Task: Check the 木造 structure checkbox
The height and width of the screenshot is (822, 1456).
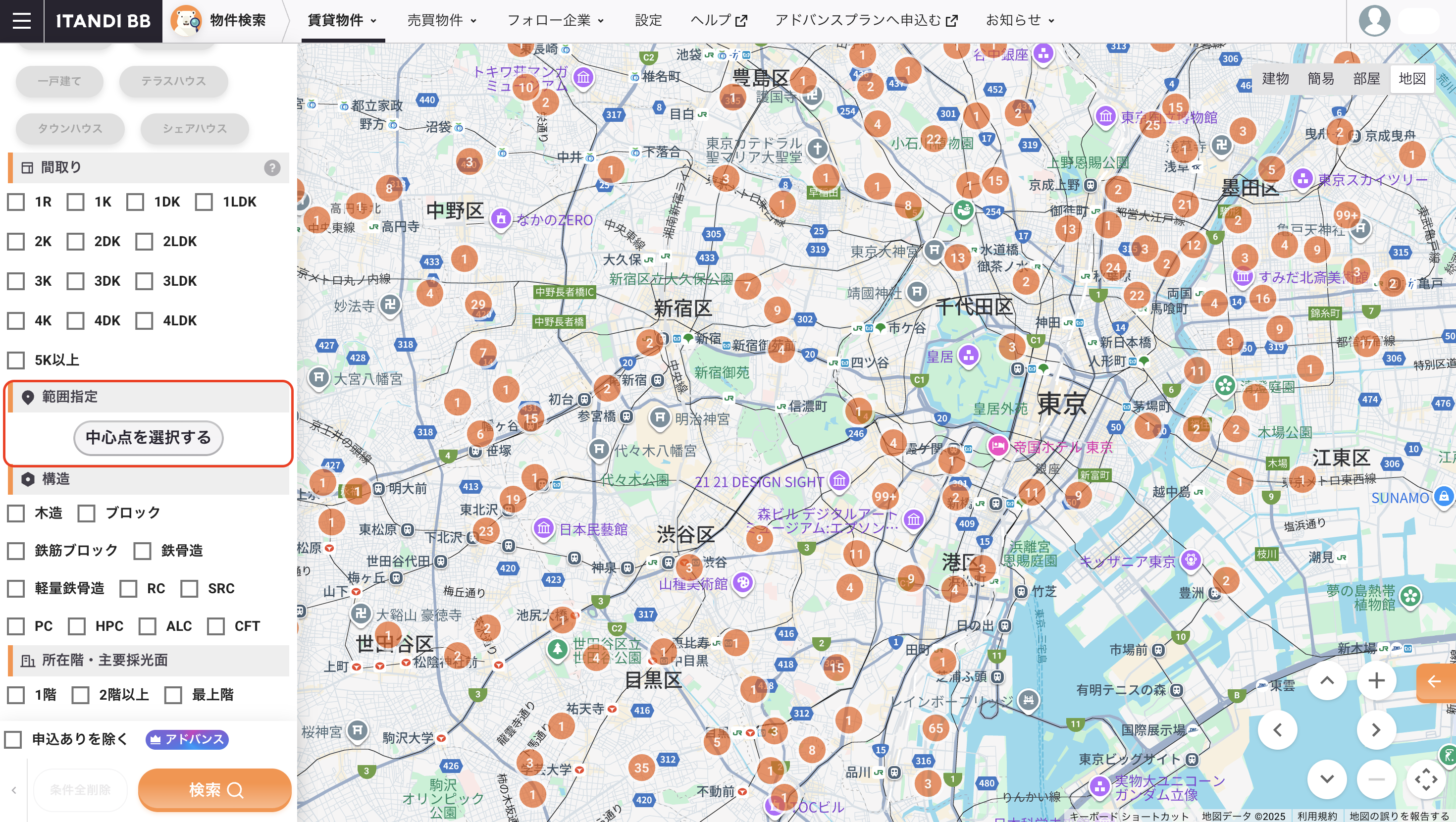Action: click(x=16, y=514)
